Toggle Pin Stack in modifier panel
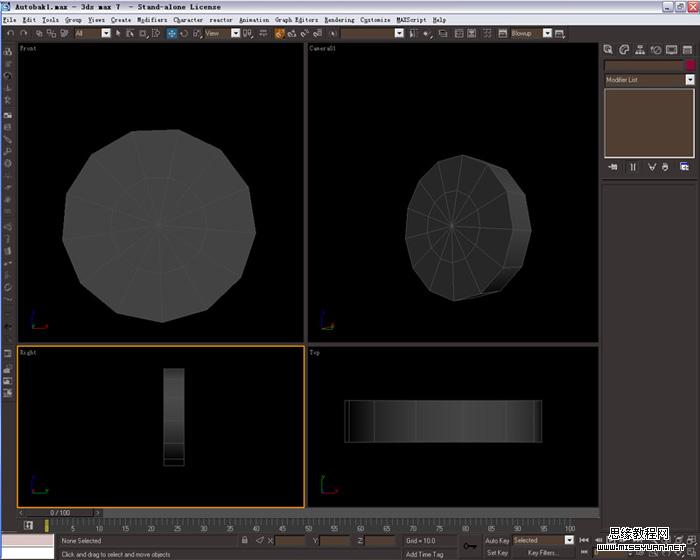Screen dimensions: 700x560 pyautogui.click(x=613, y=167)
